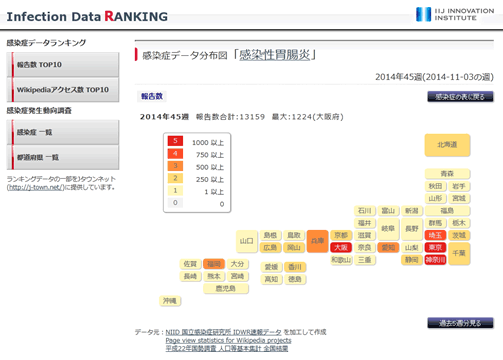This screenshot has height=360, width=503.
Task: Select the 報告数 tab
Action: click(152, 96)
